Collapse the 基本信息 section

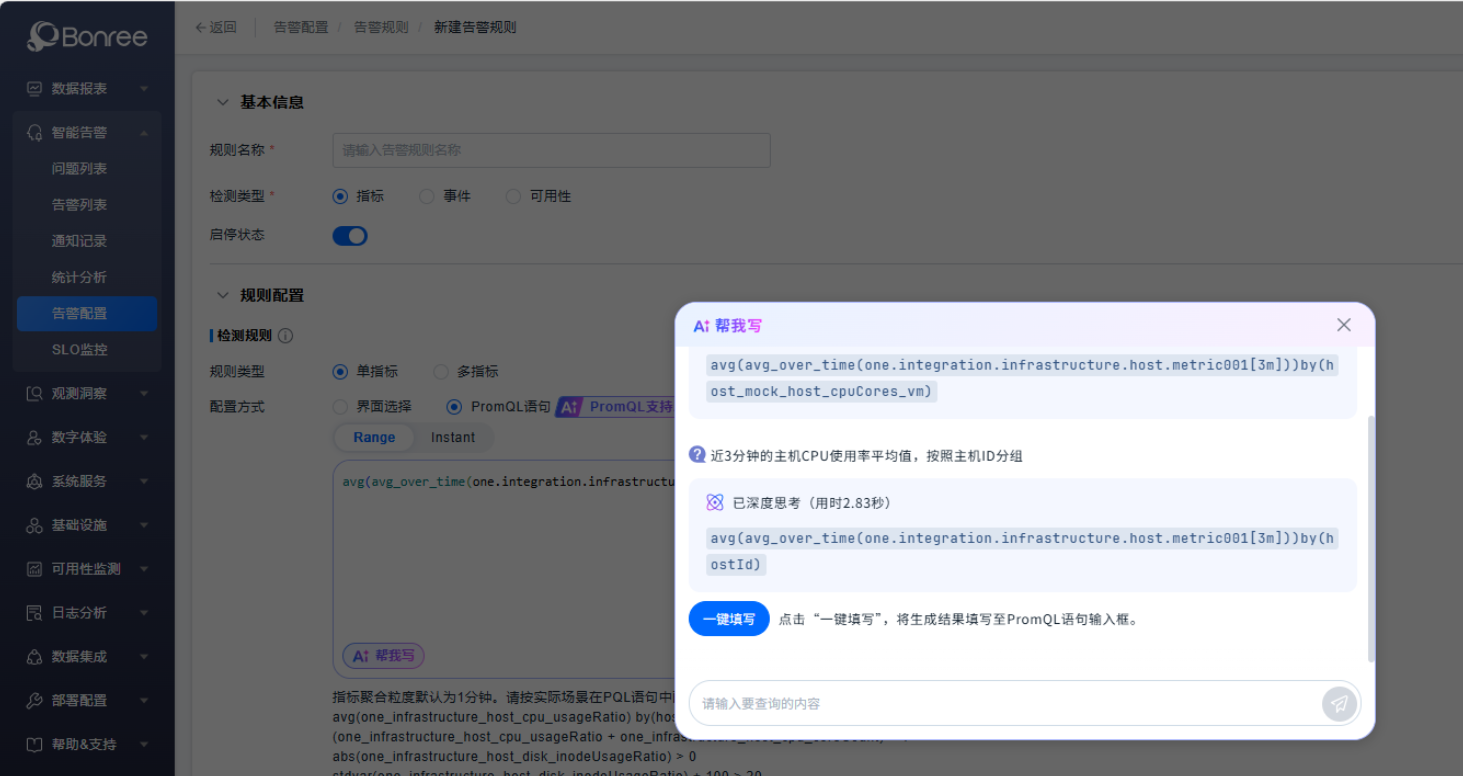221,102
